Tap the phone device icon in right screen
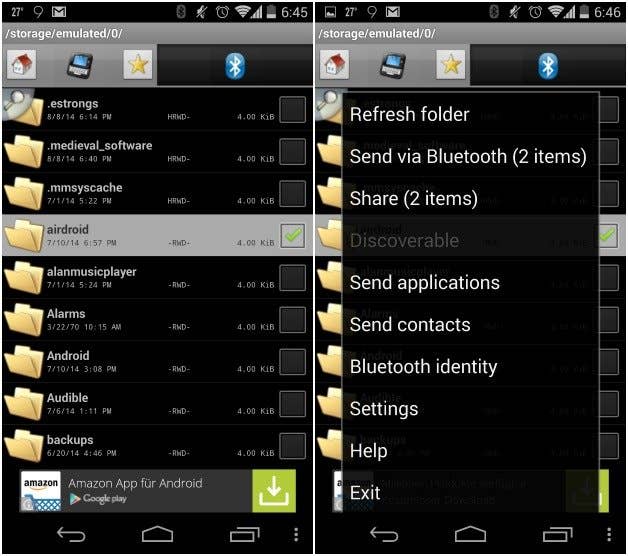 pos(392,65)
